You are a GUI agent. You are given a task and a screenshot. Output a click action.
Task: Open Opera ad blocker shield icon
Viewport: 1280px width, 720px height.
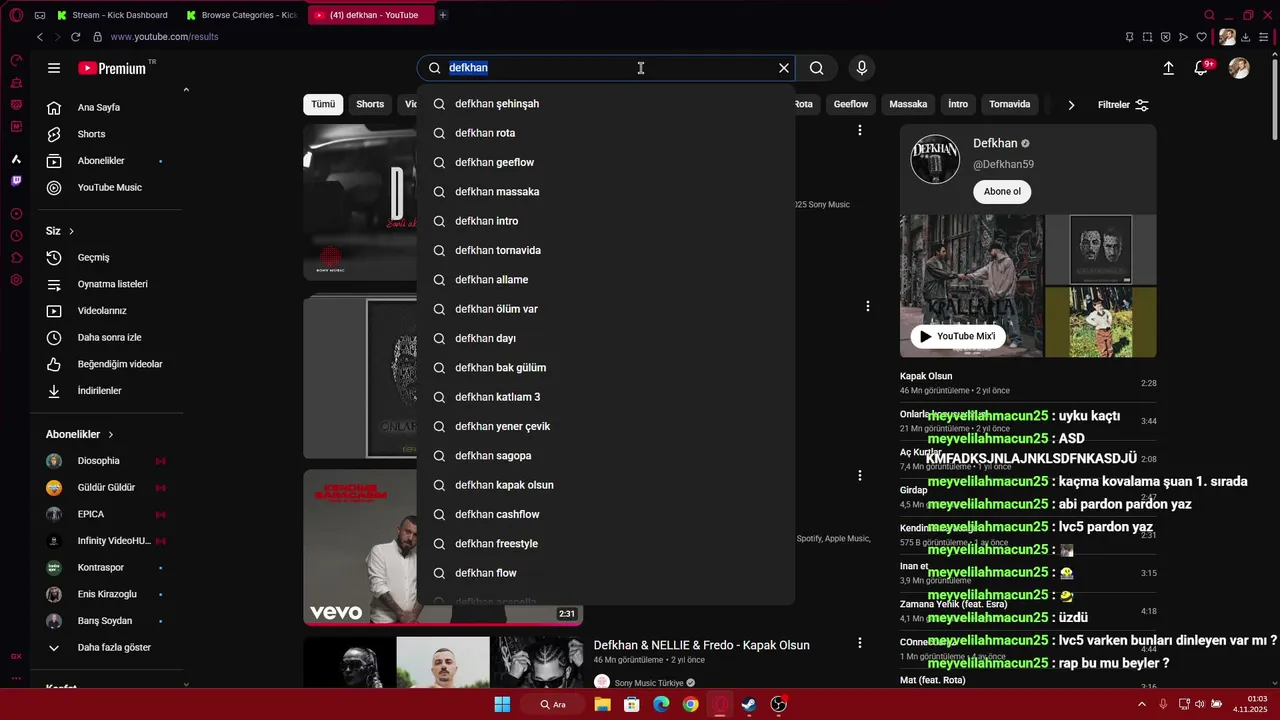1166,37
